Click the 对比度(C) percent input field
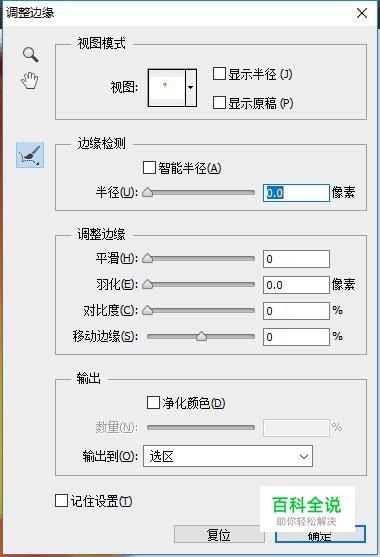Image resolution: width=380 pixels, height=557 pixels. point(296,311)
